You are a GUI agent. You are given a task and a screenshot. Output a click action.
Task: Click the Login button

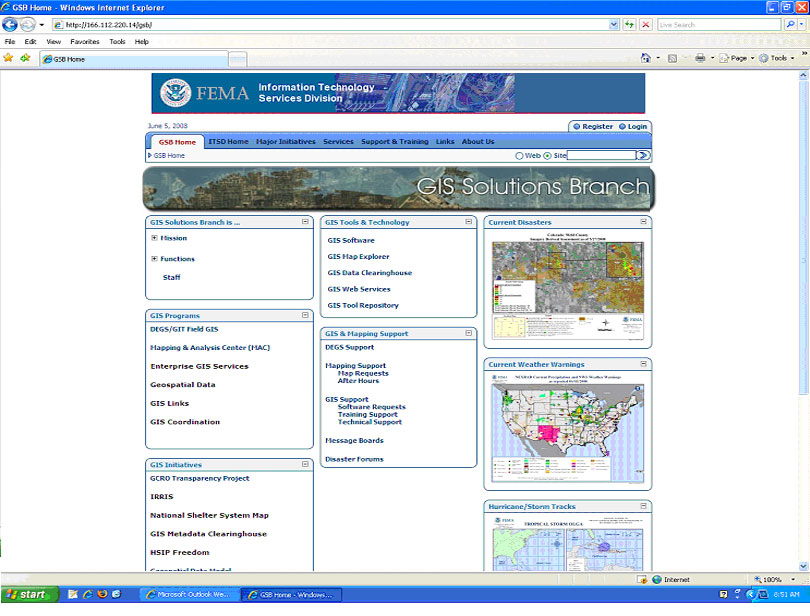633,127
